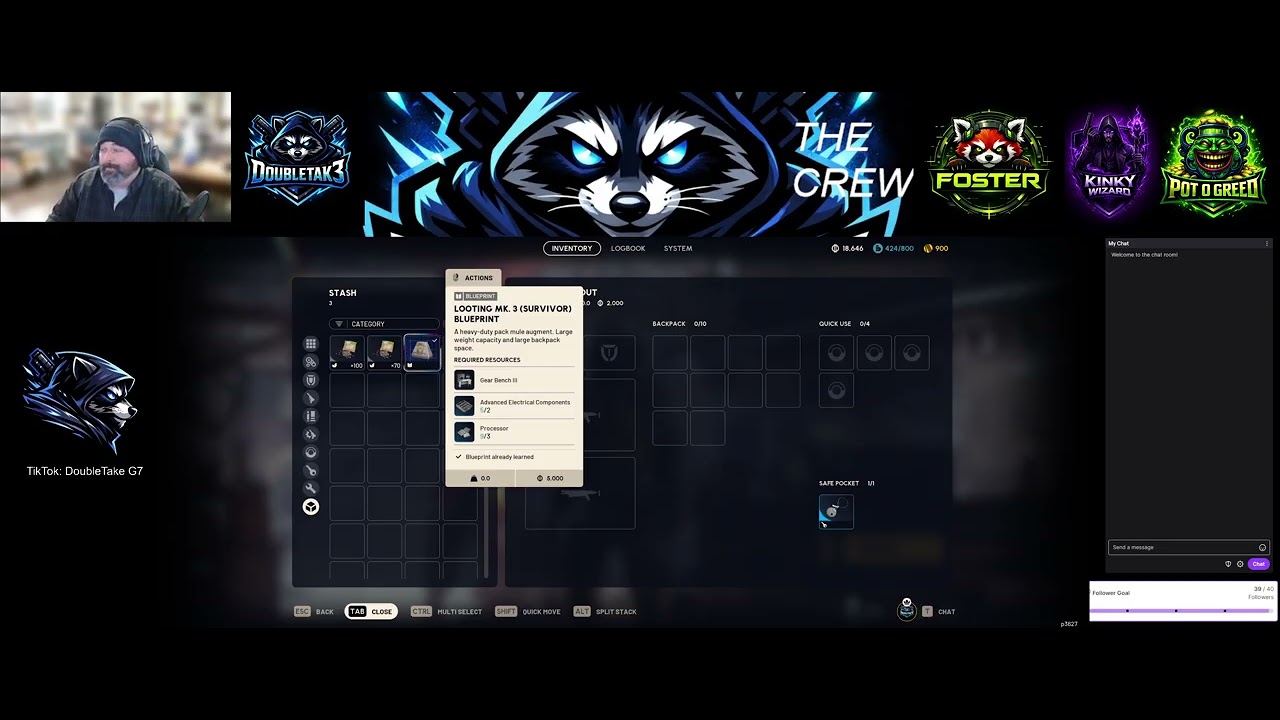Click the second-row Quick Use slot
The width and height of the screenshot is (1280, 720).
(x=836, y=390)
